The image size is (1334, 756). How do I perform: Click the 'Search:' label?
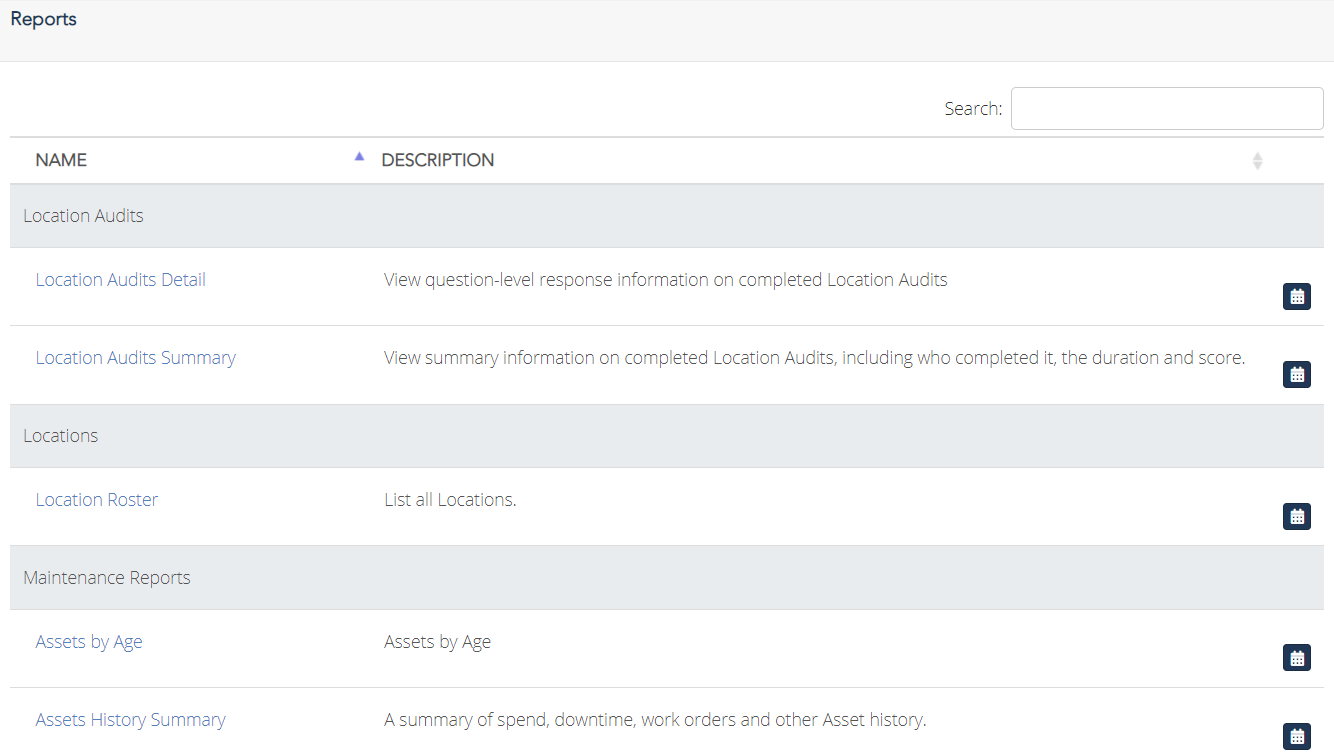(973, 109)
